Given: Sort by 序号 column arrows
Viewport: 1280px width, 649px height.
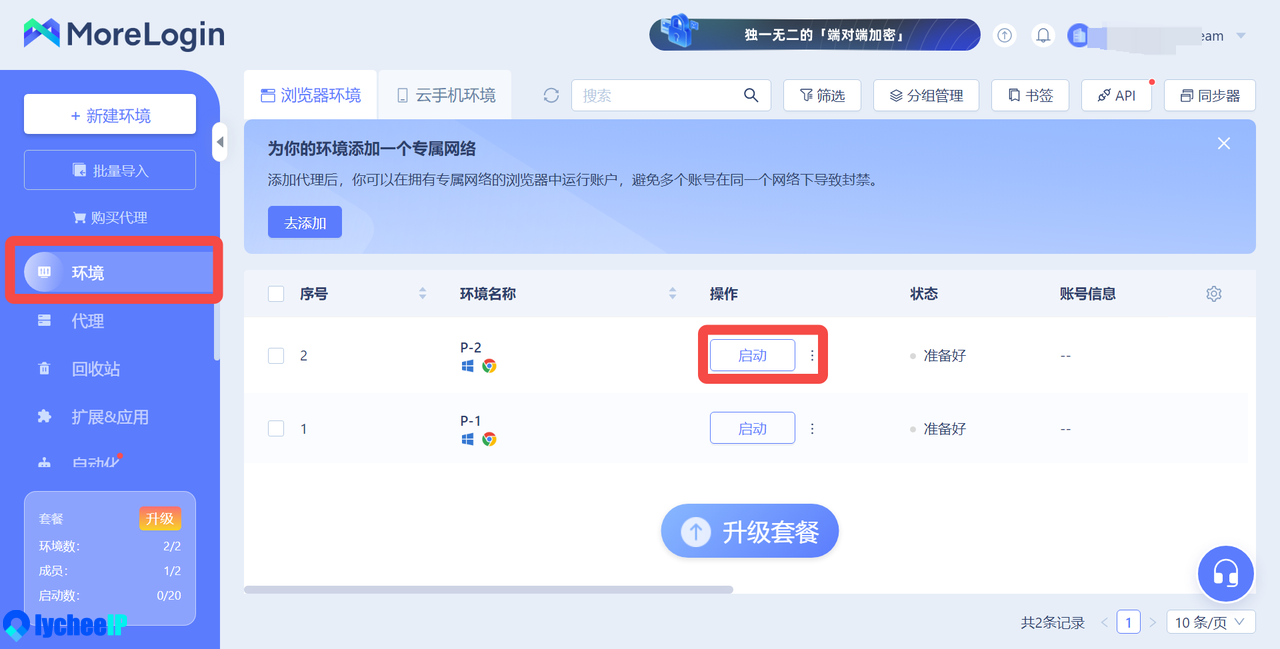Looking at the screenshot, I should coord(422,294).
